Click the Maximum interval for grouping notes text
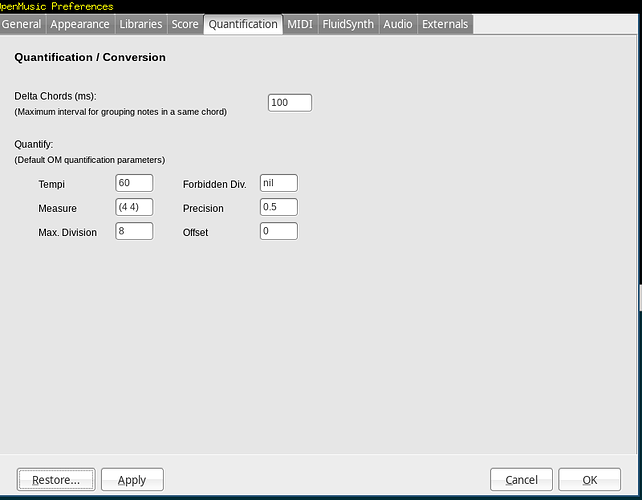This screenshot has height=500, width=642. click(120, 112)
